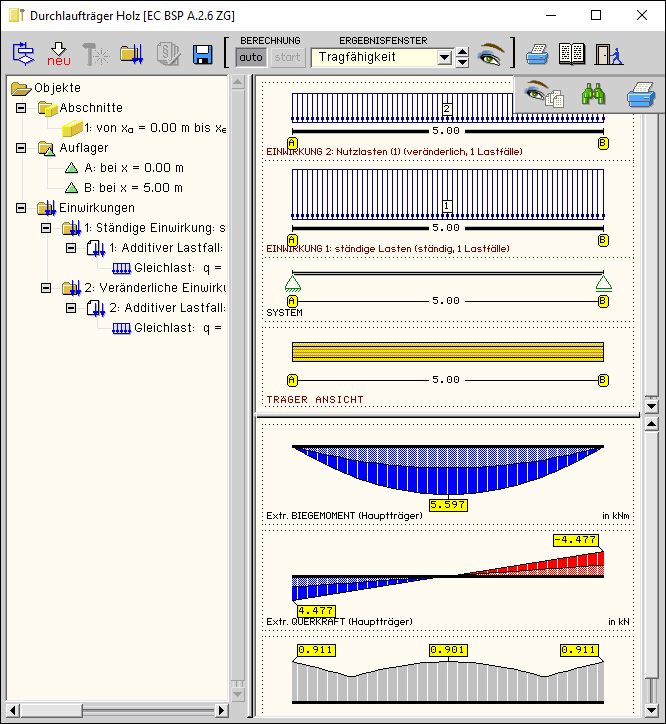
Task: Collapse the Einwirkungen tree node
Action: (21, 208)
